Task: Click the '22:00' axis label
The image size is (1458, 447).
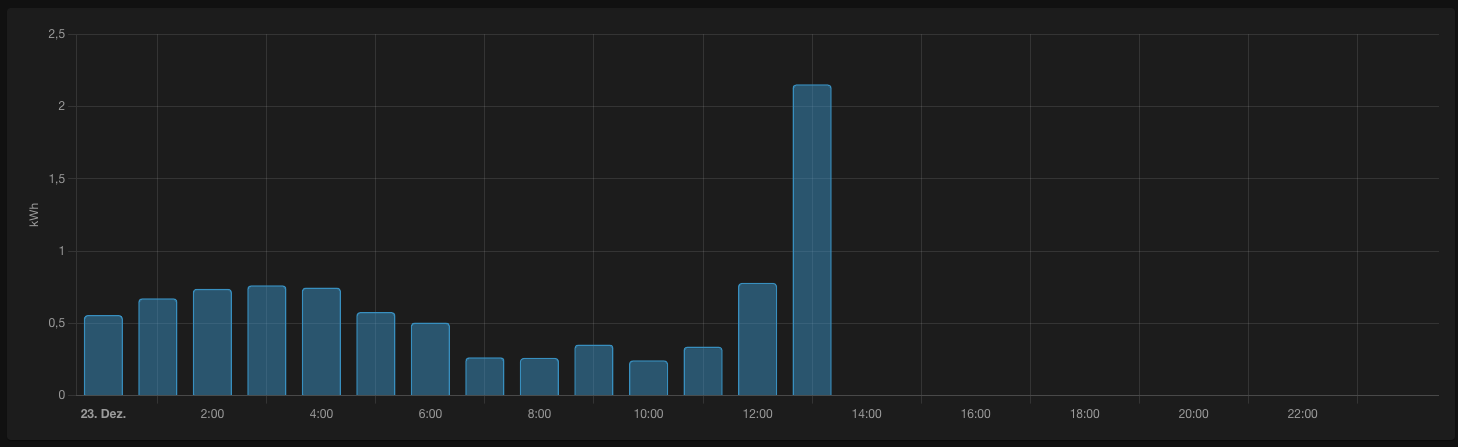Action: point(1302,414)
